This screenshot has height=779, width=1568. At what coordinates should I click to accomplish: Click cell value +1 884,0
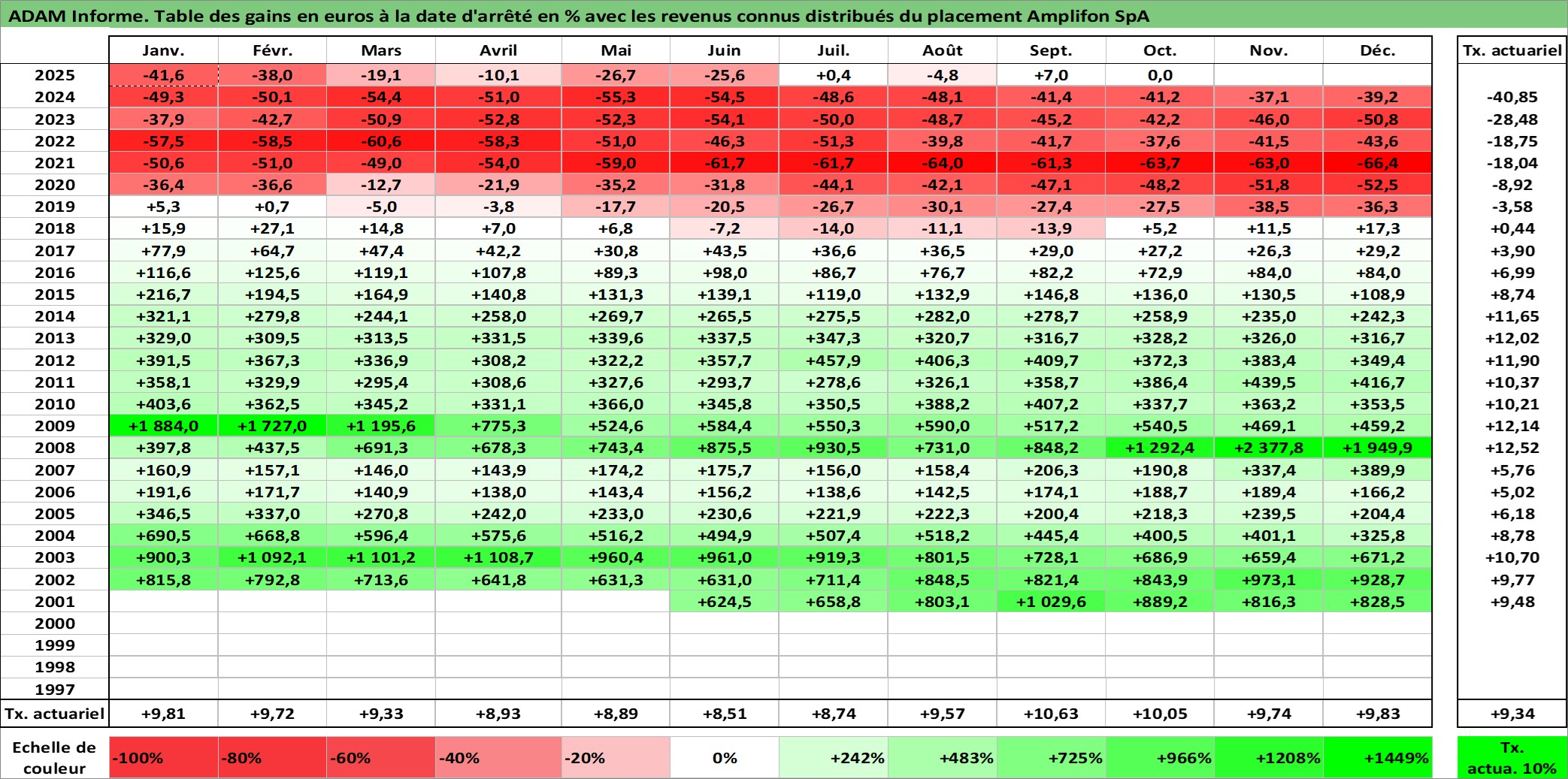click(163, 426)
